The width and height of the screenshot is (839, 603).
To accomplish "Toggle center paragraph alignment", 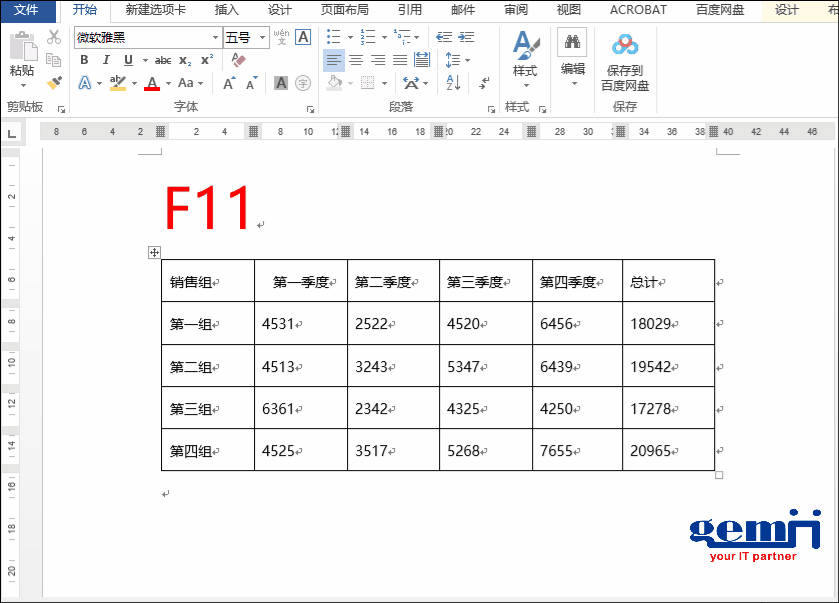I will (357, 60).
